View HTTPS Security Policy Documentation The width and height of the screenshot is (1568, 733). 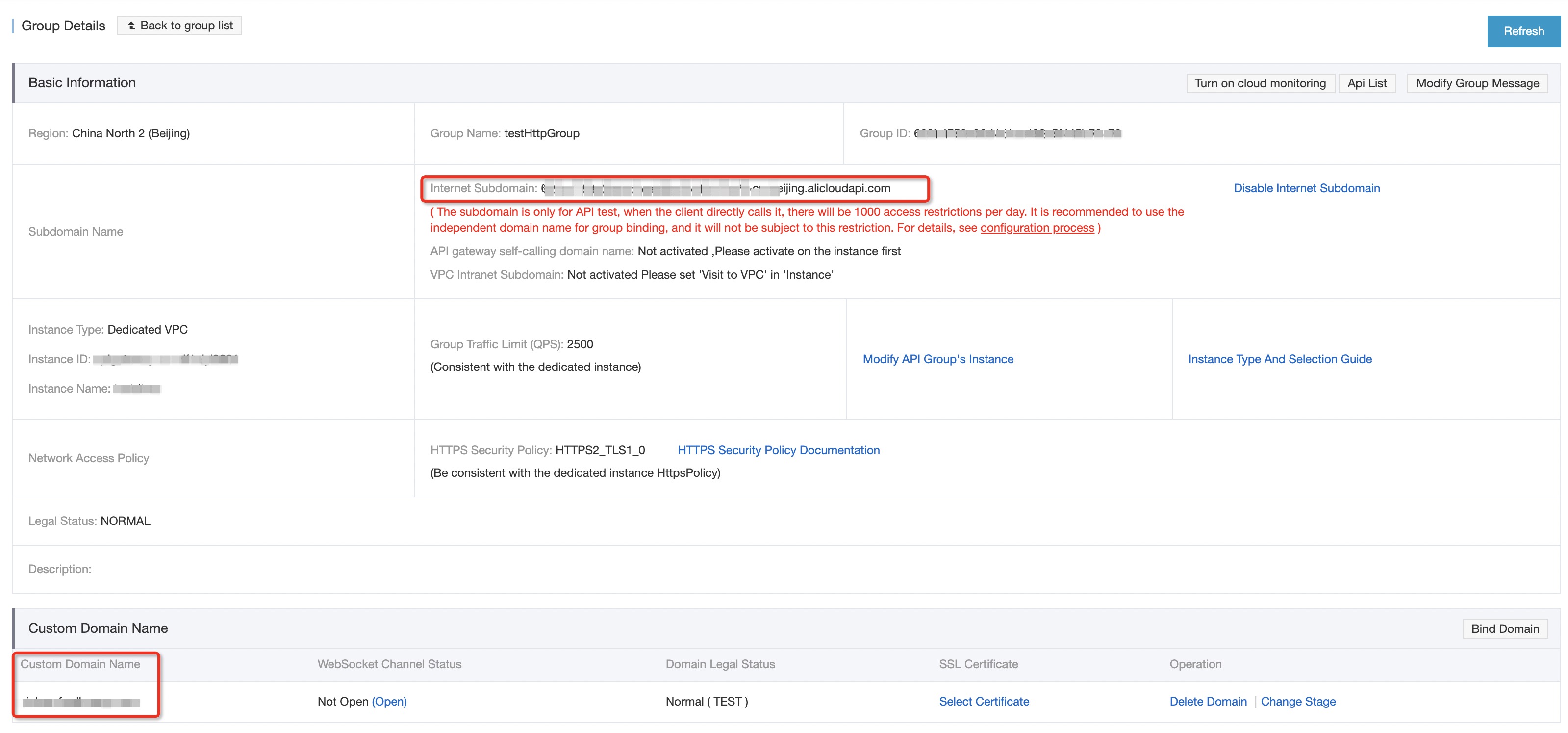pyautogui.click(x=778, y=450)
